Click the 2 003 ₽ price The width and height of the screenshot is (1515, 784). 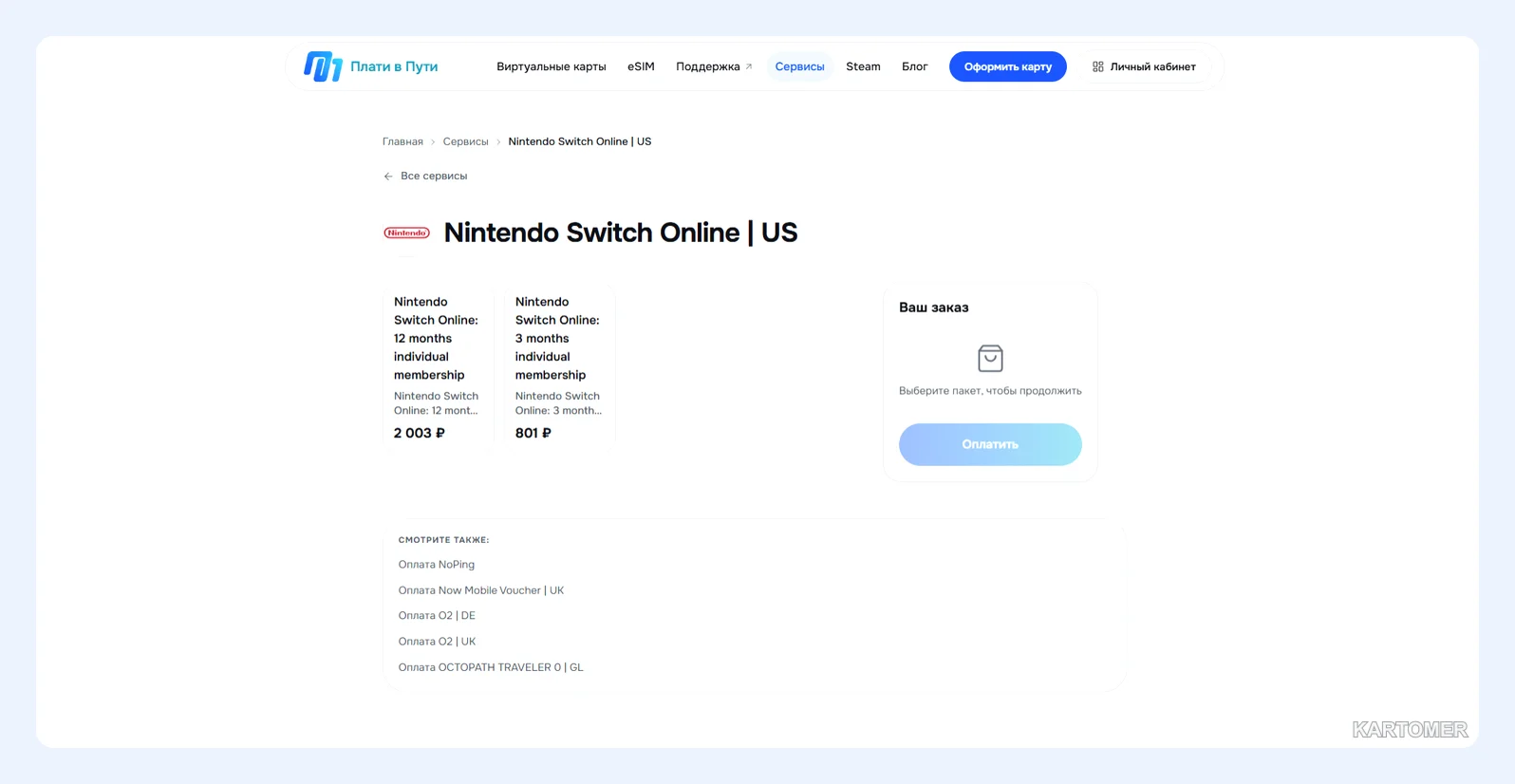pyautogui.click(x=419, y=433)
